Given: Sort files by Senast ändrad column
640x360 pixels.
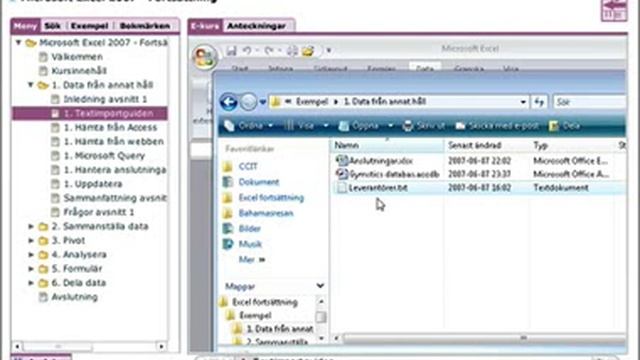Looking at the screenshot, I should [x=487, y=145].
